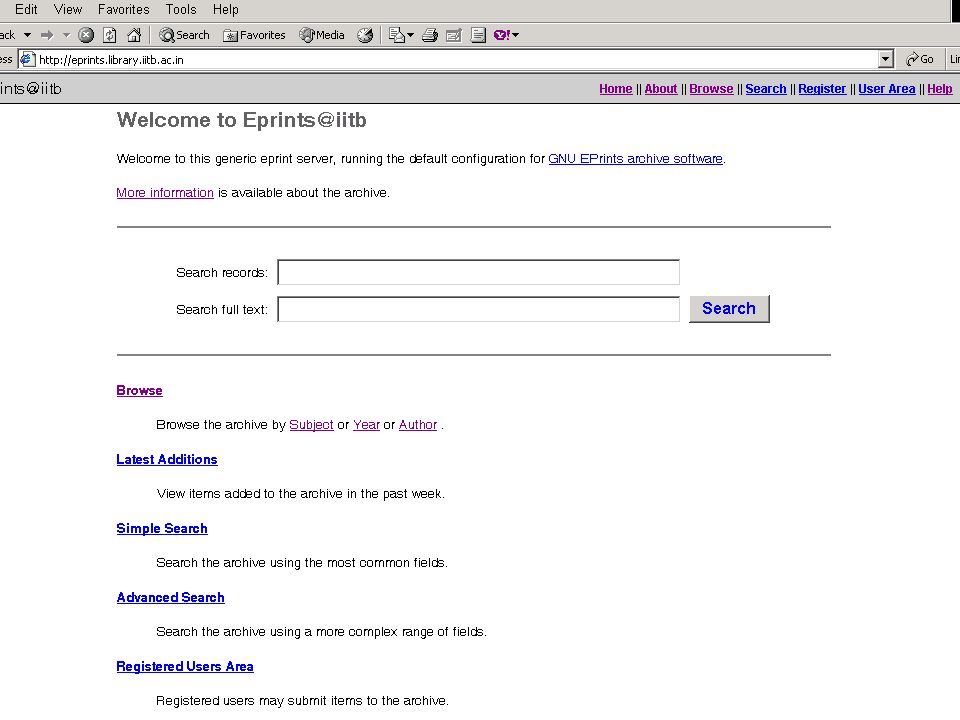Image resolution: width=960 pixels, height=720 pixels.
Task: Open Browse in the top navigation
Action: tap(711, 89)
